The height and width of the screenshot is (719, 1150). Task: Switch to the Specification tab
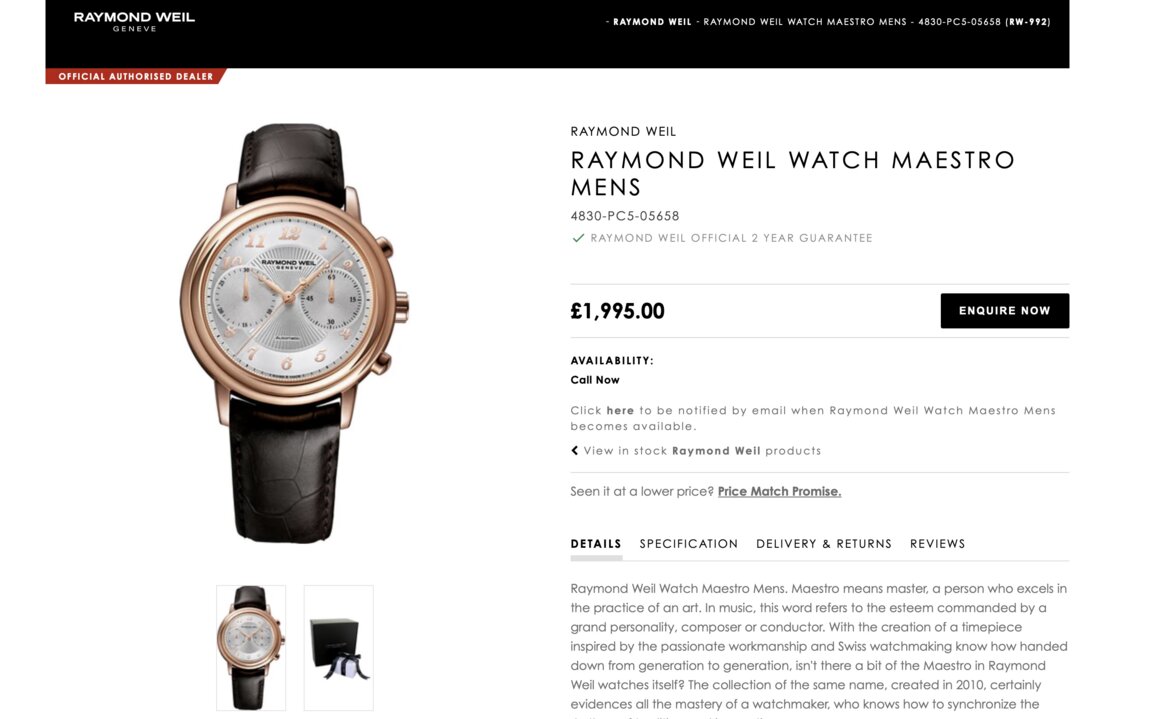[689, 544]
